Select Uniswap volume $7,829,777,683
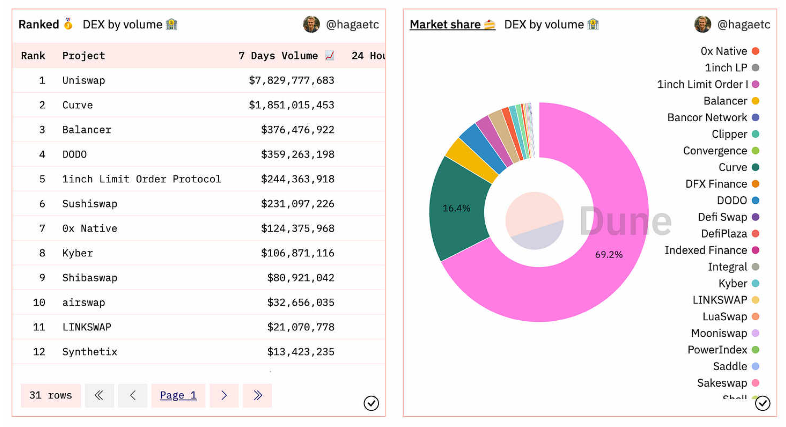786x427 pixels. coord(291,80)
